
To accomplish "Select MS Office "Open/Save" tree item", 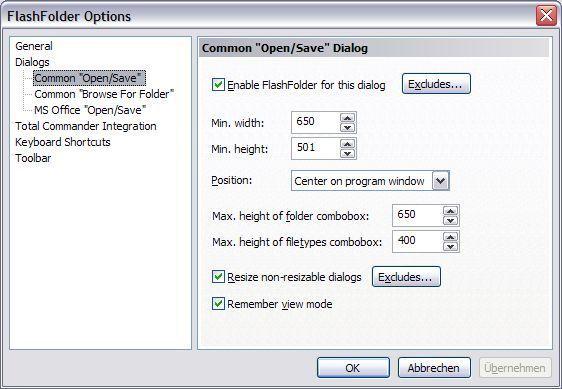I will coord(90,110).
